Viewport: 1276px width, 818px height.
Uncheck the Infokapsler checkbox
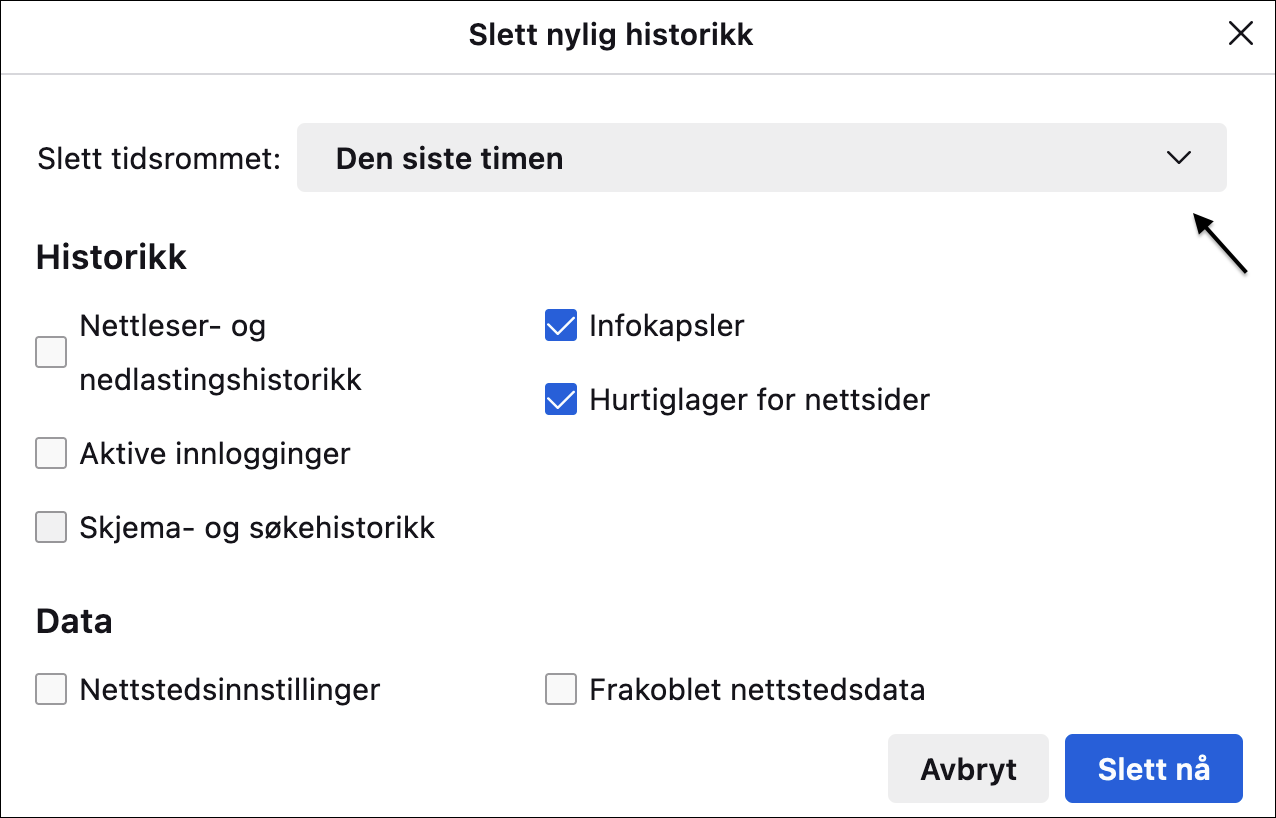(561, 326)
